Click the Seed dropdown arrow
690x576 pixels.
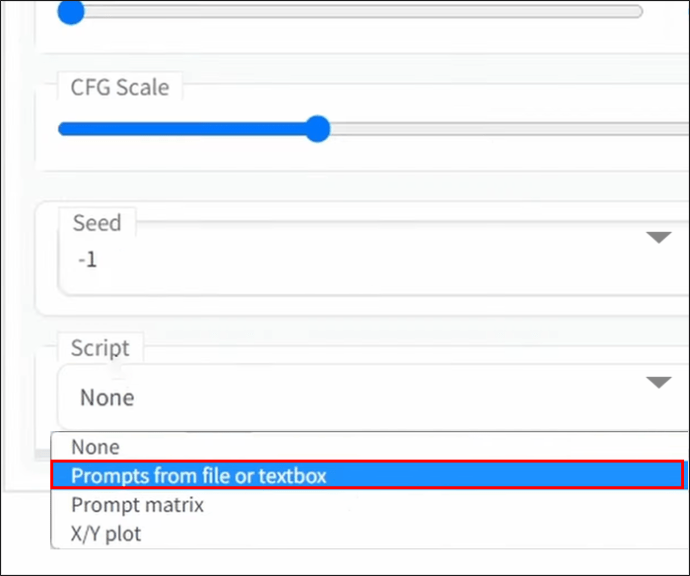[x=658, y=238]
